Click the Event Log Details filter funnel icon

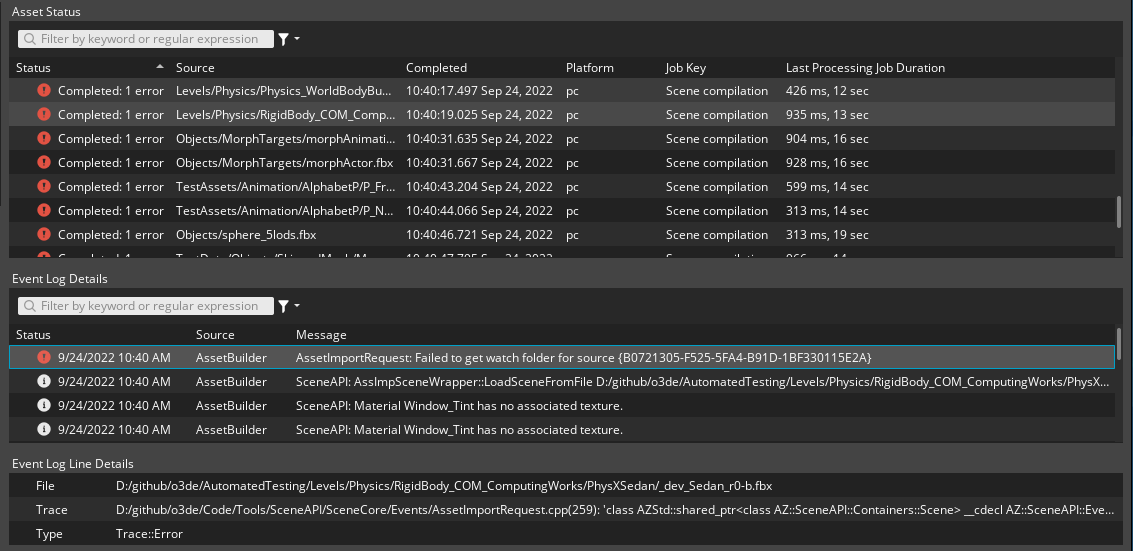(x=283, y=306)
